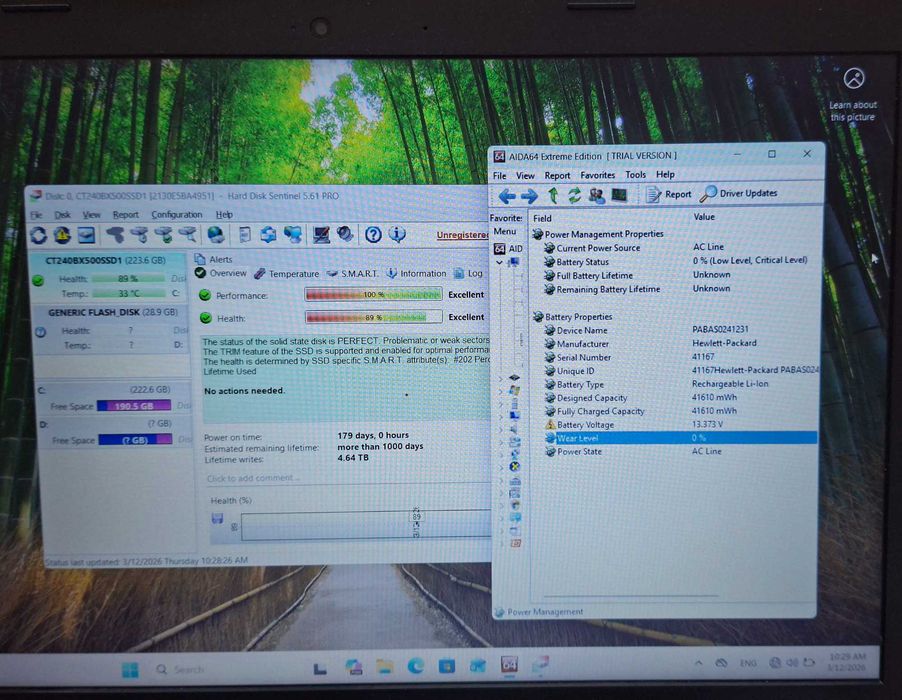Show hidden icons chevron in system tray
The width and height of the screenshot is (902, 700).
coord(698,663)
